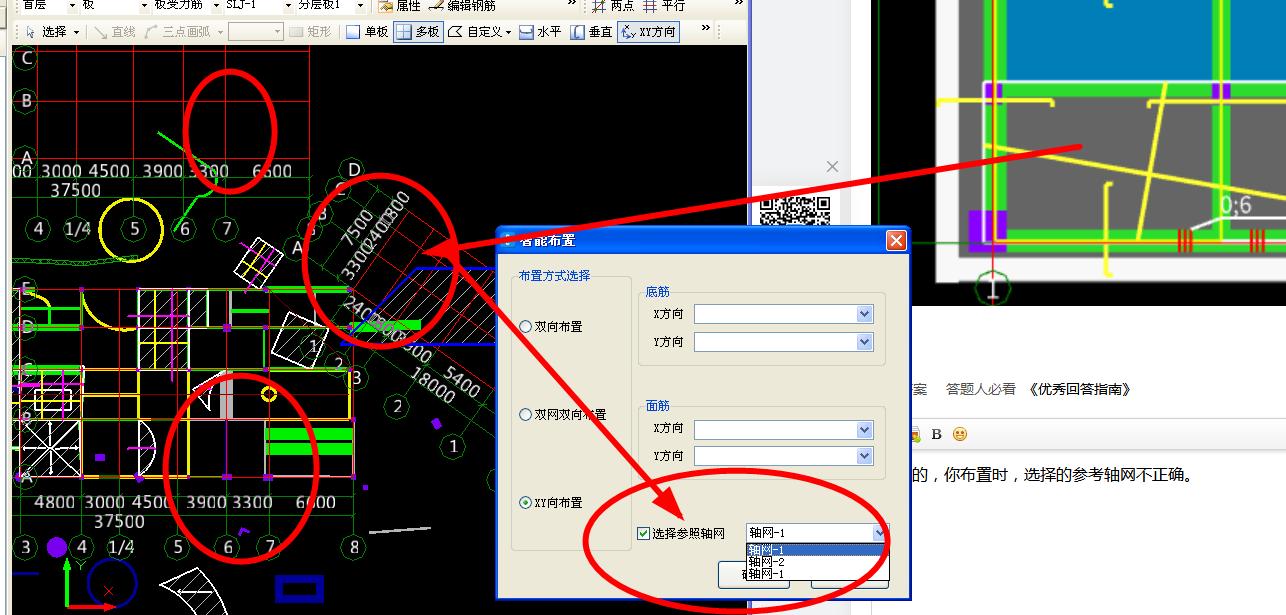Click the smiley emoji icon in editor
The height and width of the screenshot is (615, 1286).
point(960,434)
